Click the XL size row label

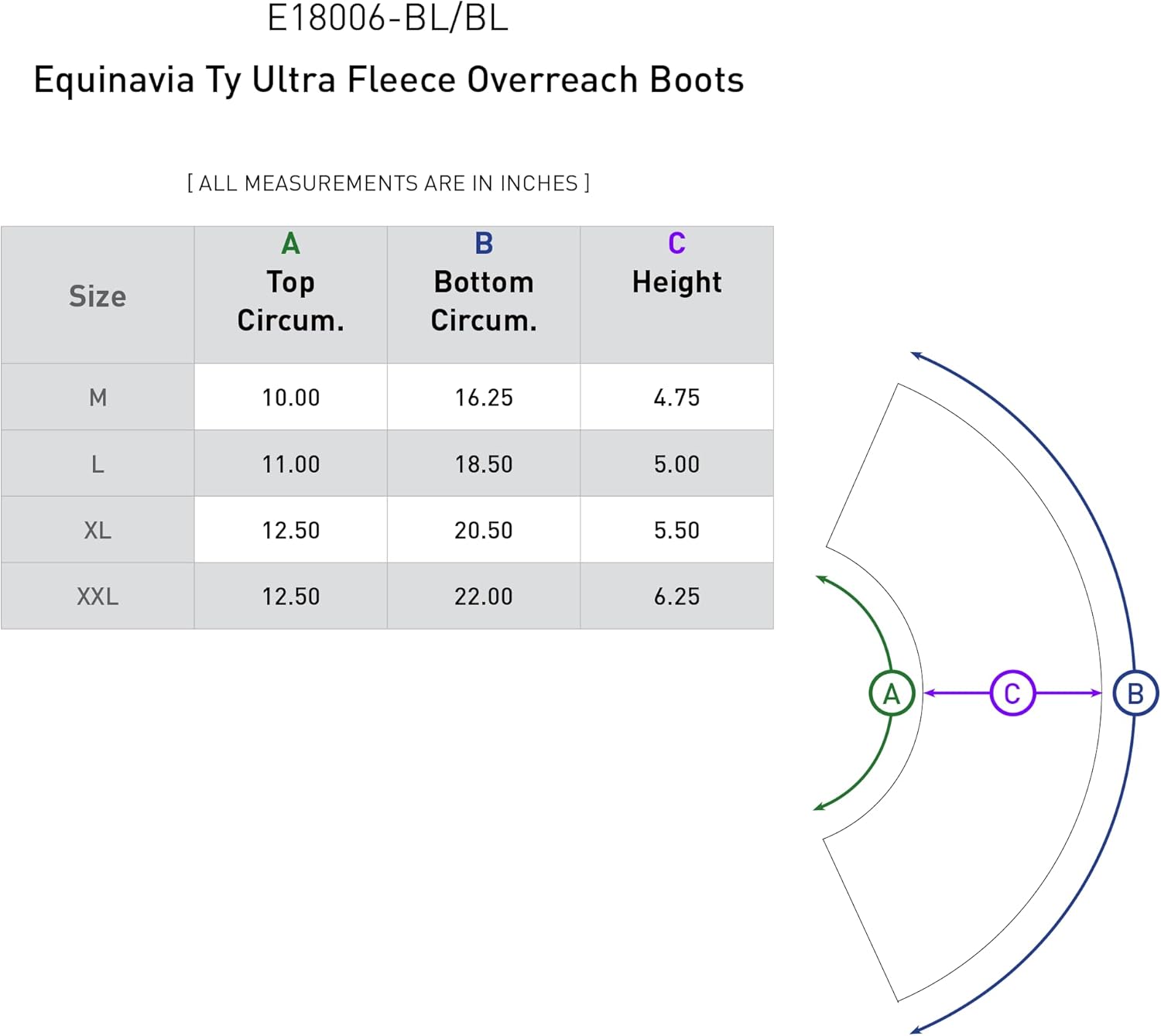coord(98,530)
